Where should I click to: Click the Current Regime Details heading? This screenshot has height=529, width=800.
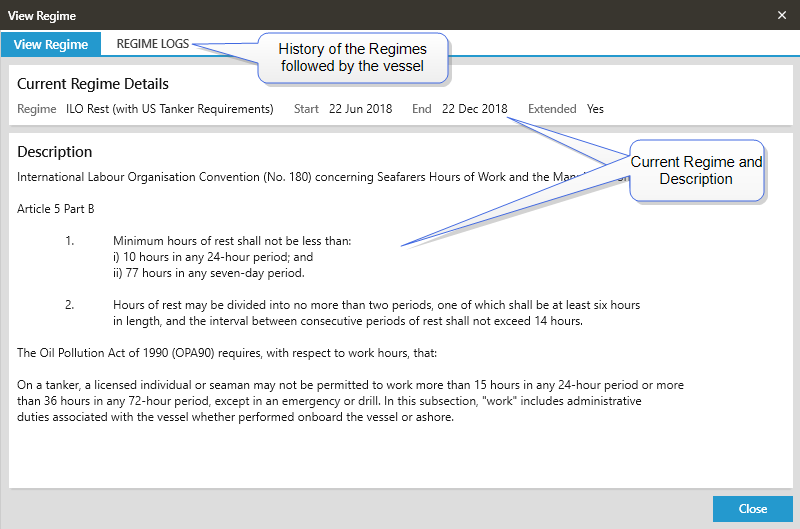[93, 84]
